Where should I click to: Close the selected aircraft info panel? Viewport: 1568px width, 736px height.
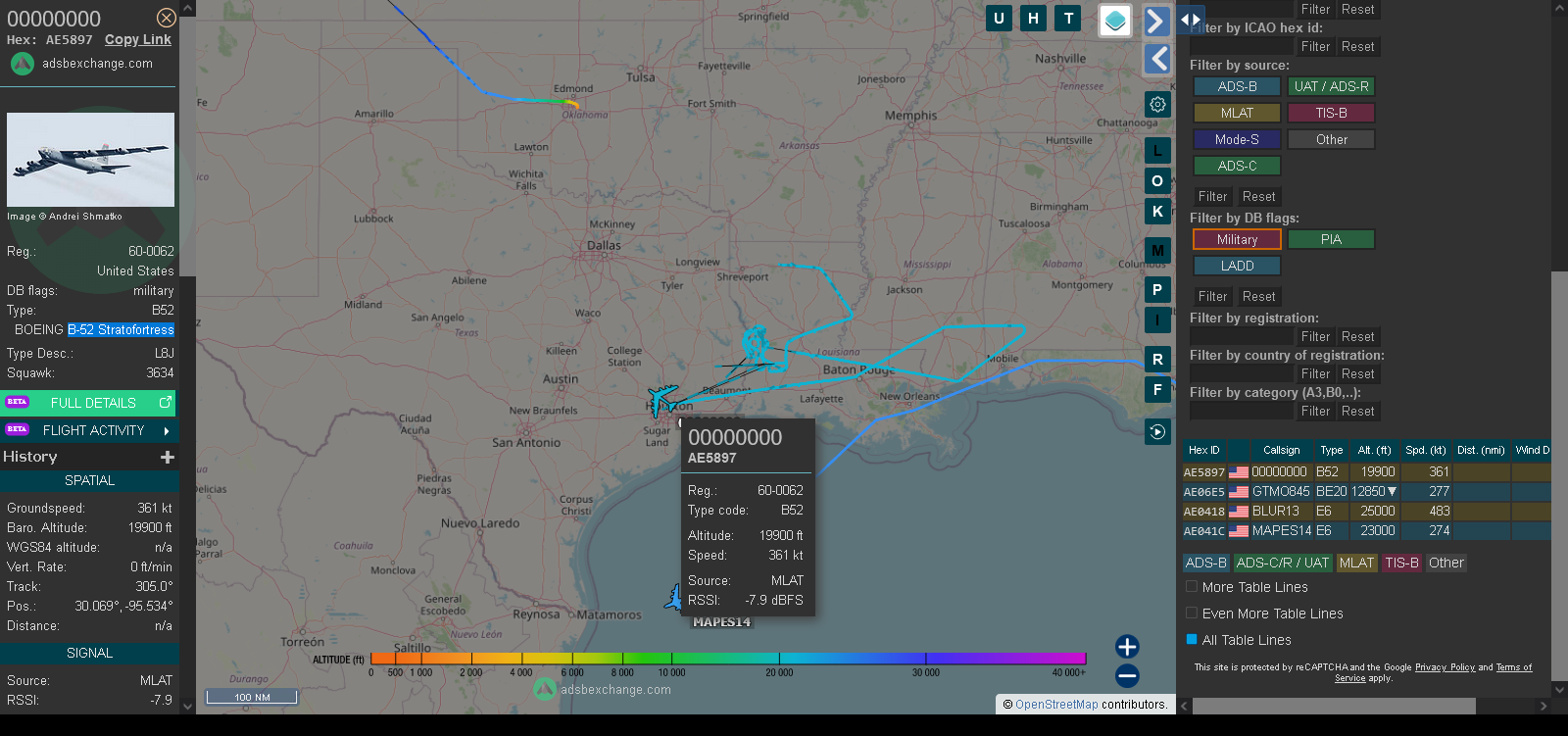[167, 18]
